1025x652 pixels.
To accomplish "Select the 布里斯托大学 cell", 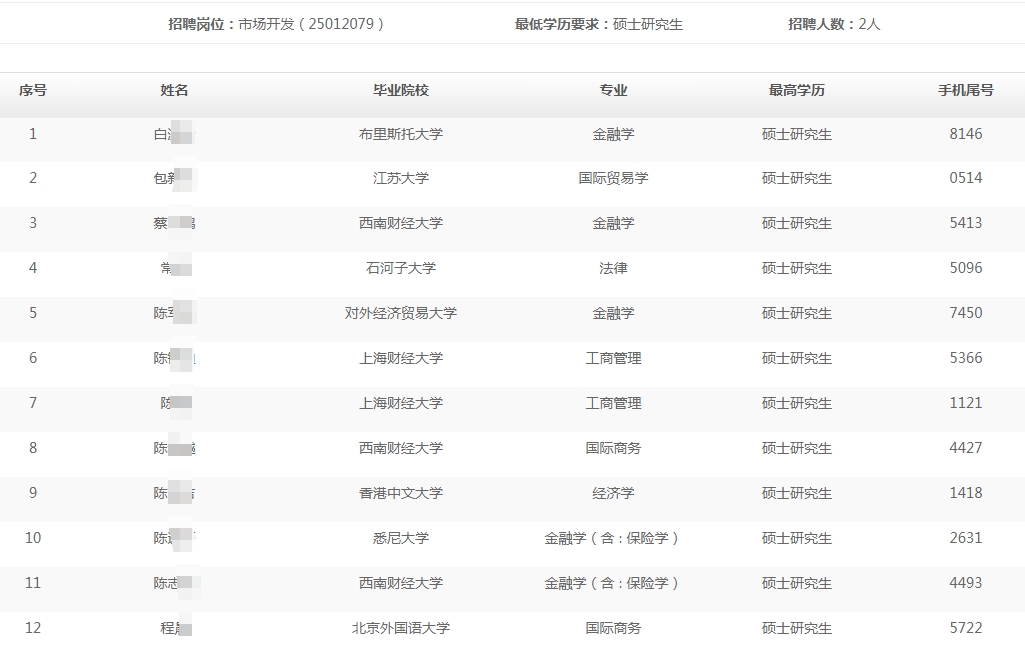I will point(401,133).
